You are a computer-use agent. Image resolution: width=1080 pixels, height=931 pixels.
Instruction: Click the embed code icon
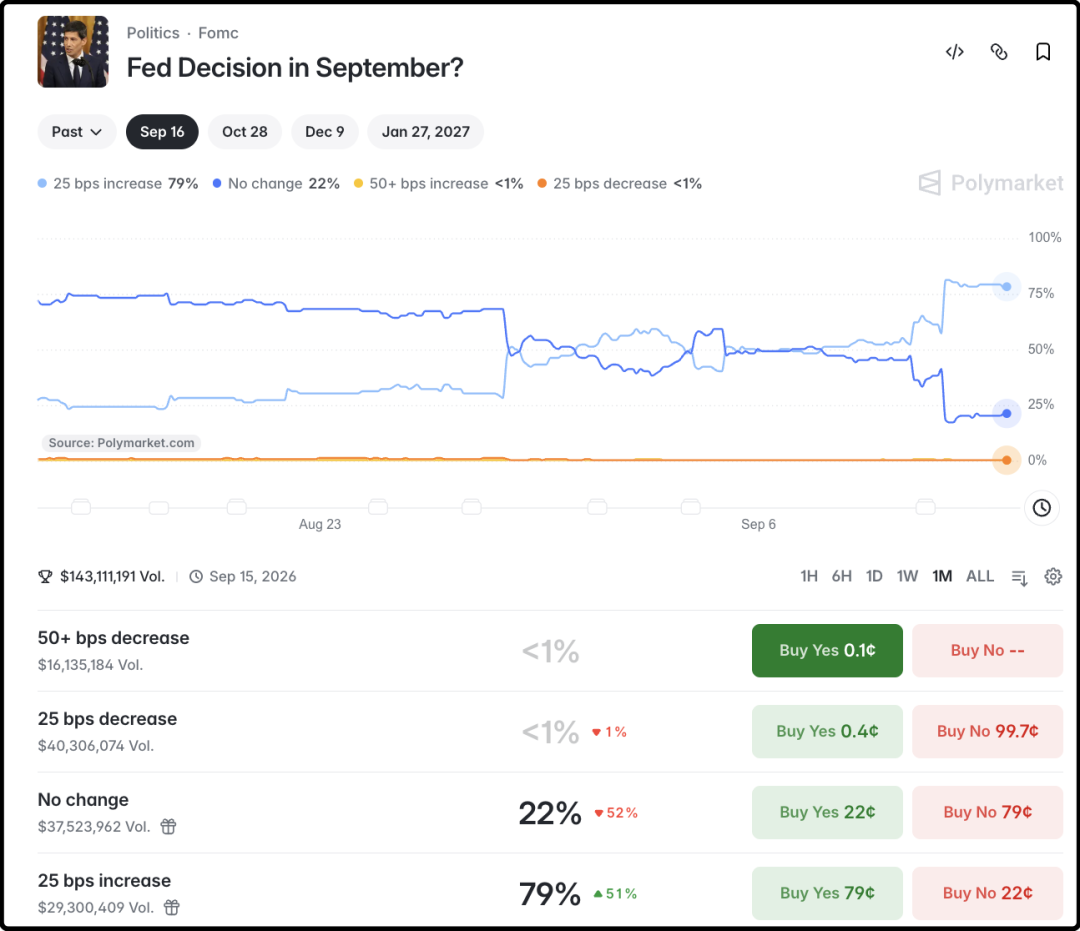click(x=954, y=52)
